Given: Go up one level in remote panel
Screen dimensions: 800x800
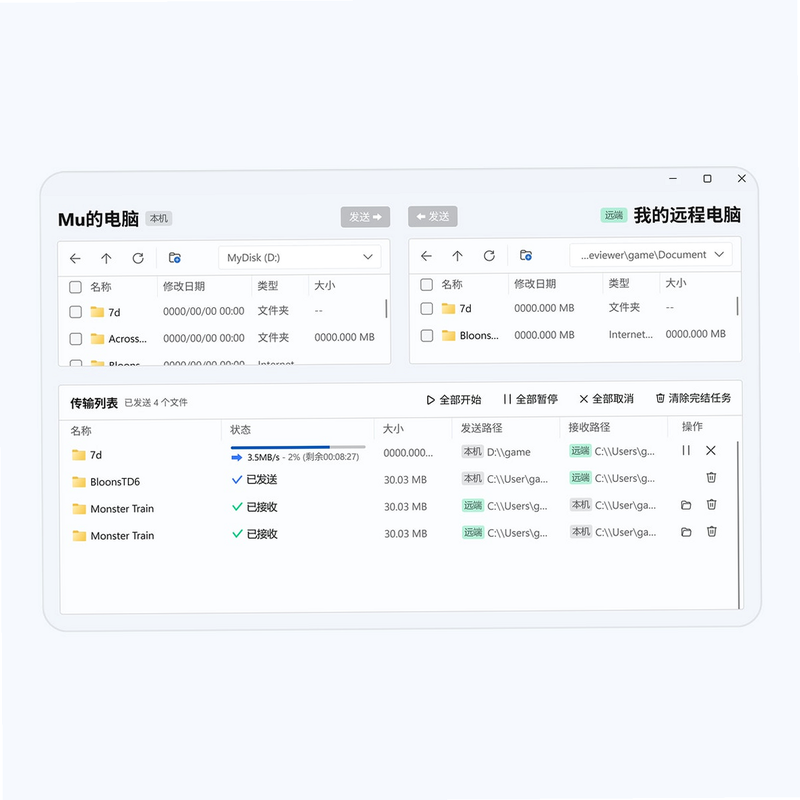Looking at the screenshot, I should 457,256.
